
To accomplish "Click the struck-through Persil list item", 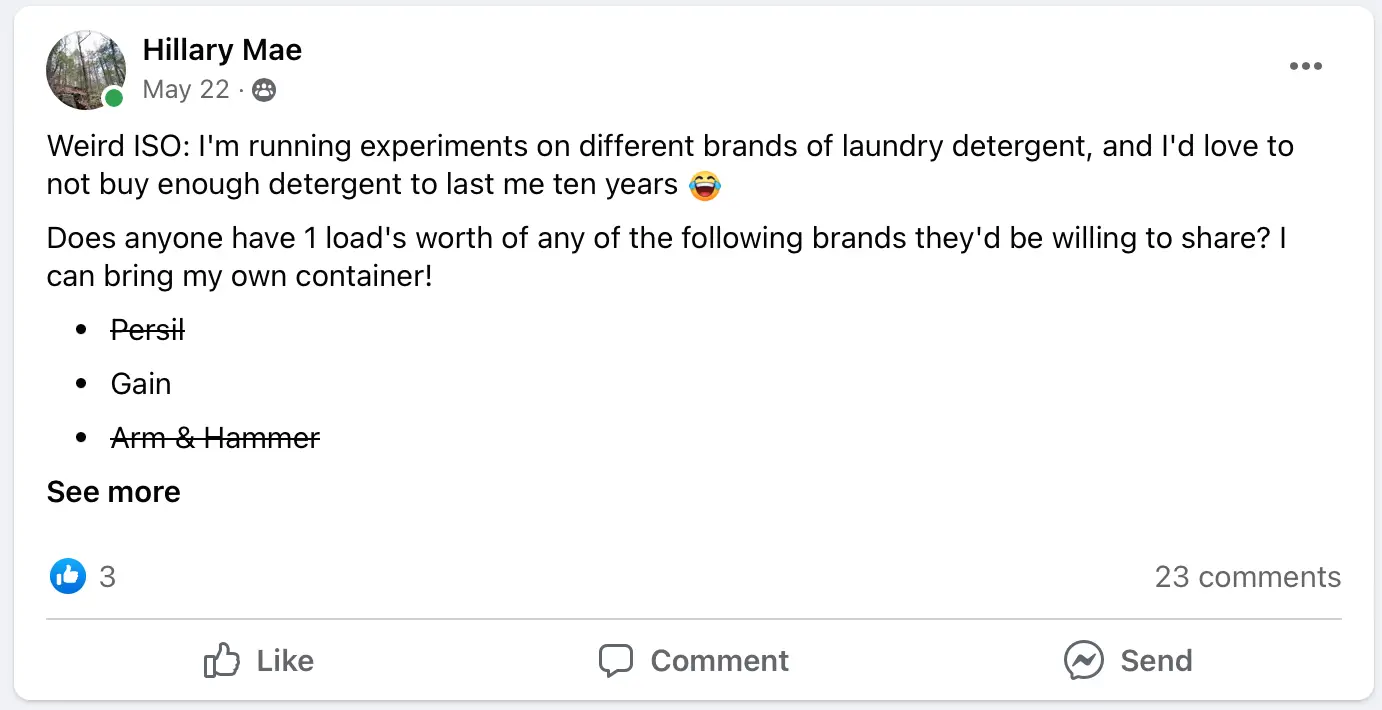I will (147, 330).
